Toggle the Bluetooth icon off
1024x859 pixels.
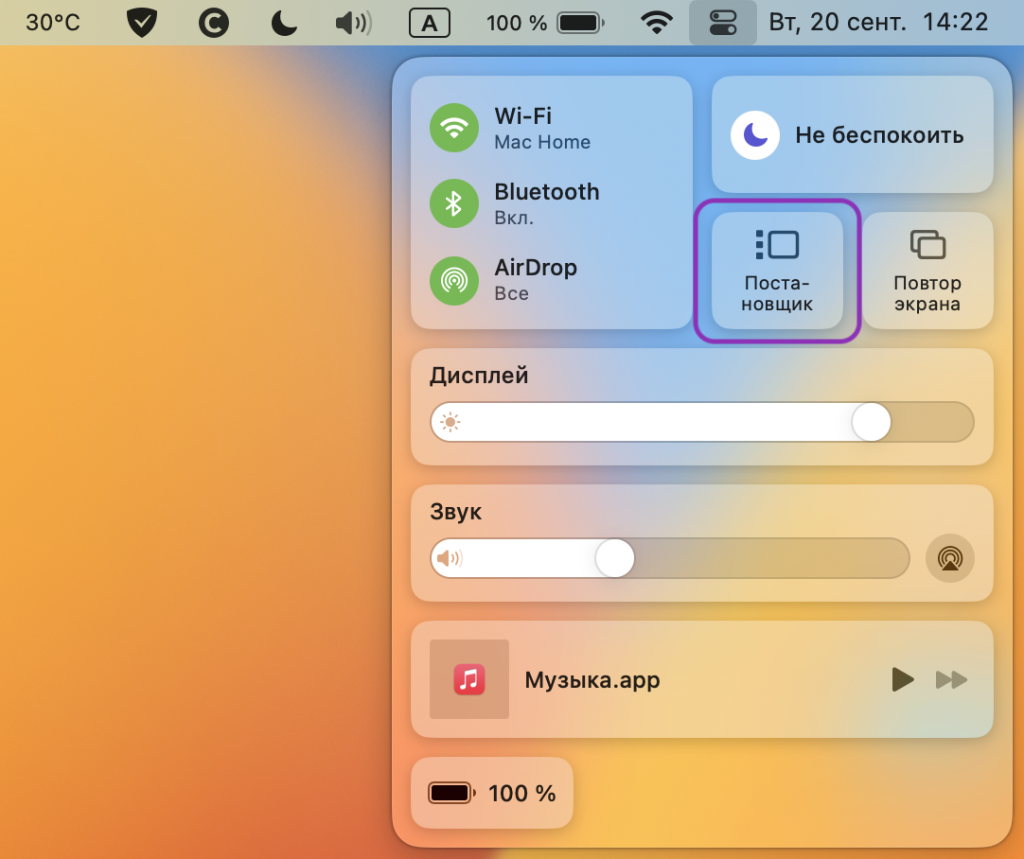(x=455, y=204)
